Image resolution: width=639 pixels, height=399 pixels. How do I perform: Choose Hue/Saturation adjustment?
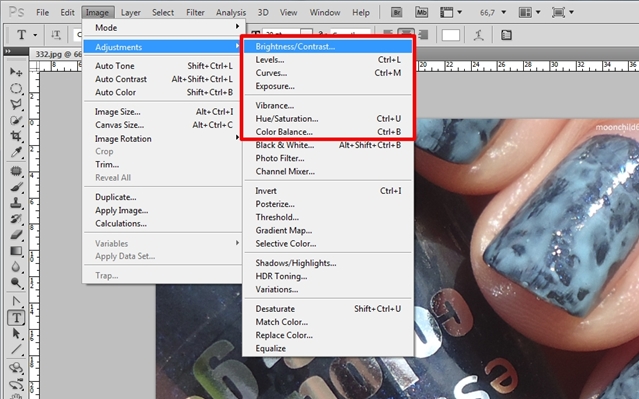(328, 119)
